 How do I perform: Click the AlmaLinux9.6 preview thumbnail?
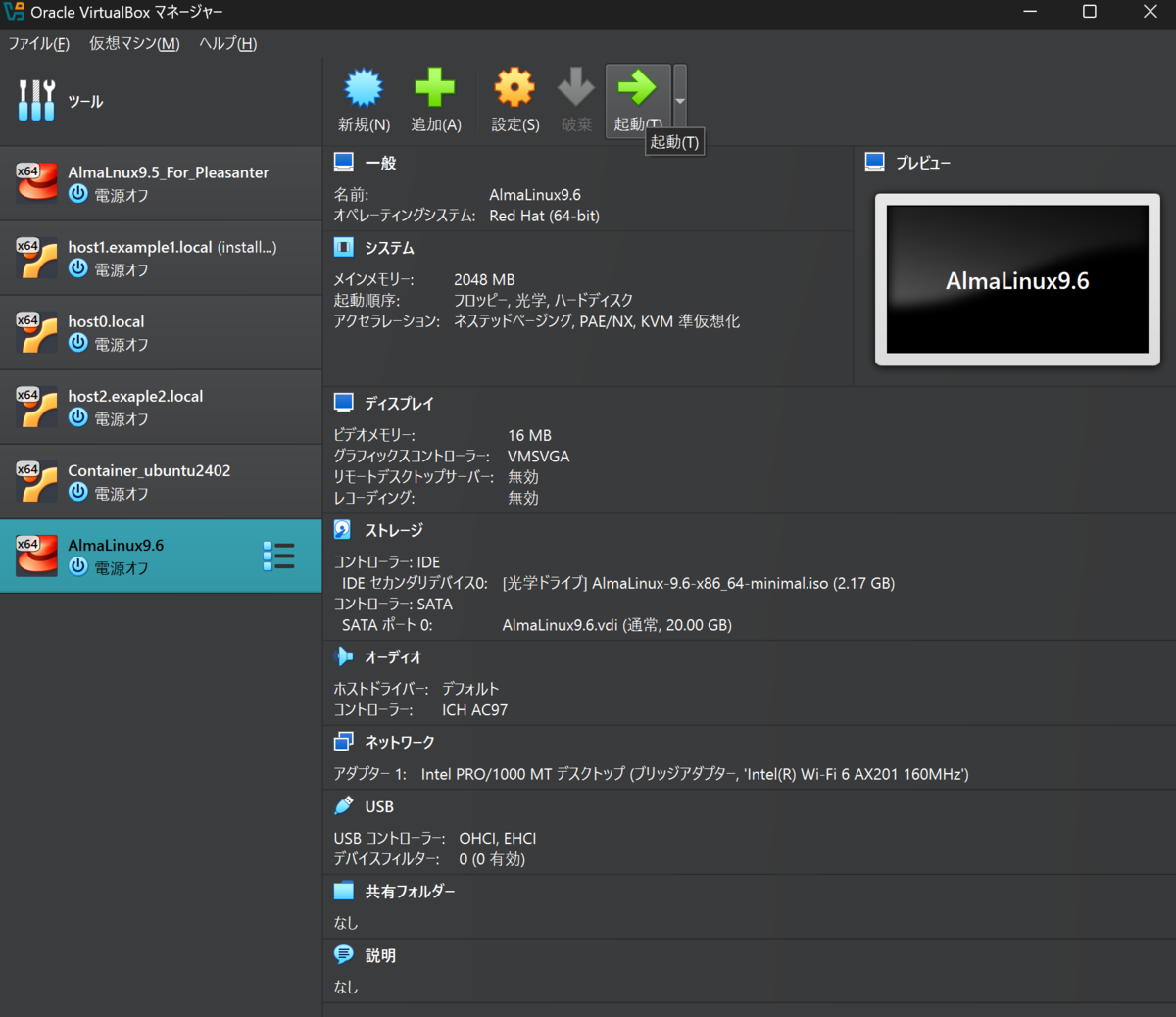click(x=1017, y=279)
